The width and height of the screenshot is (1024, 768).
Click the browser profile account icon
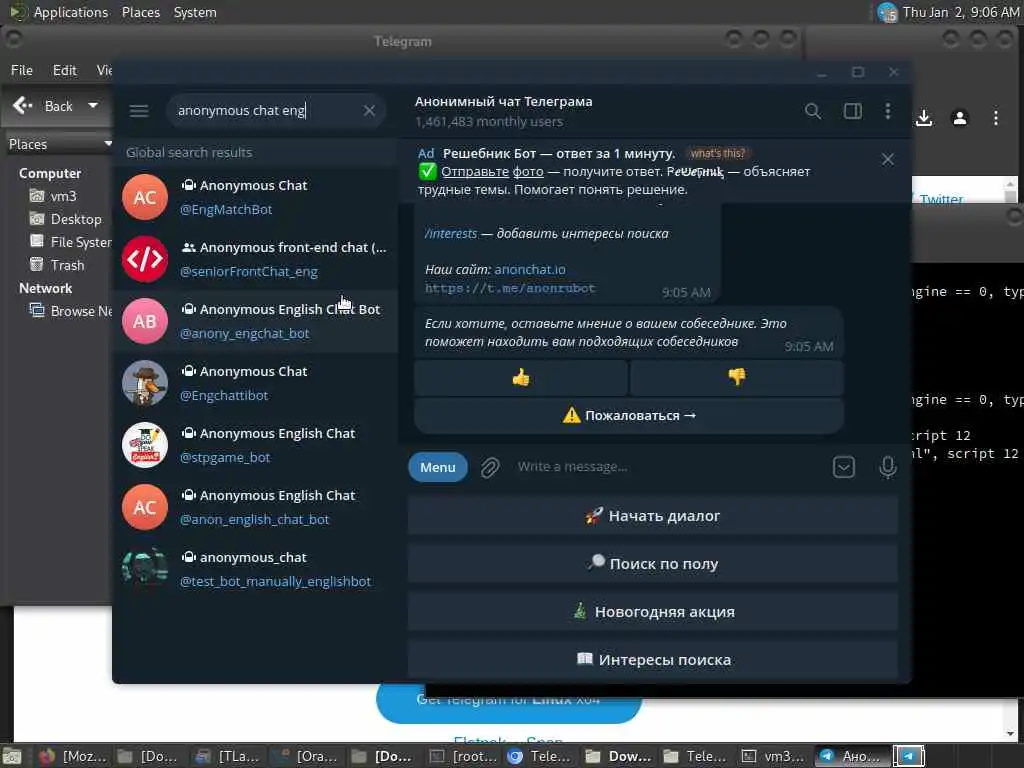pos(959,118)
